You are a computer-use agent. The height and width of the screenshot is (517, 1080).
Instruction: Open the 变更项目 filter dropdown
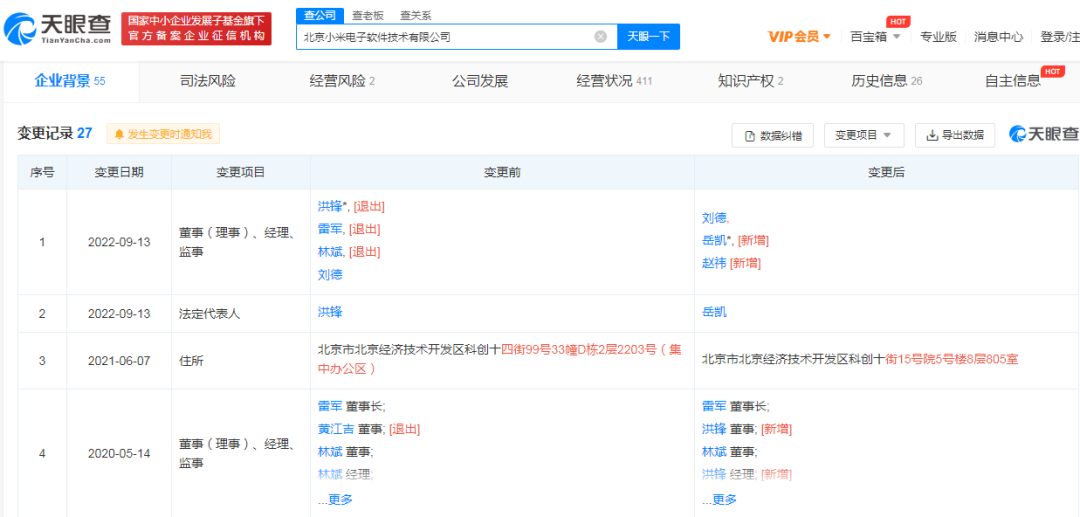[864, 136]
